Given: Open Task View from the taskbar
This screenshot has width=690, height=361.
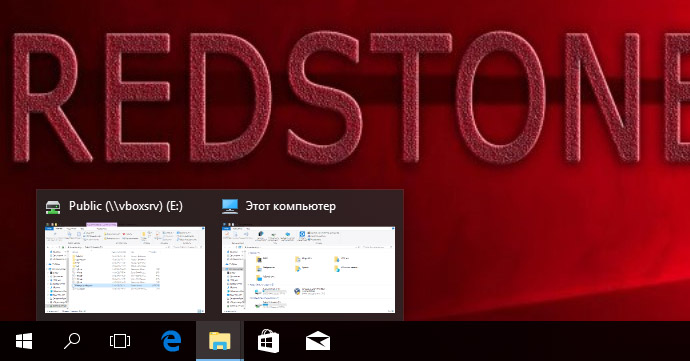Looking at the screenshot, I should (120, 341).
